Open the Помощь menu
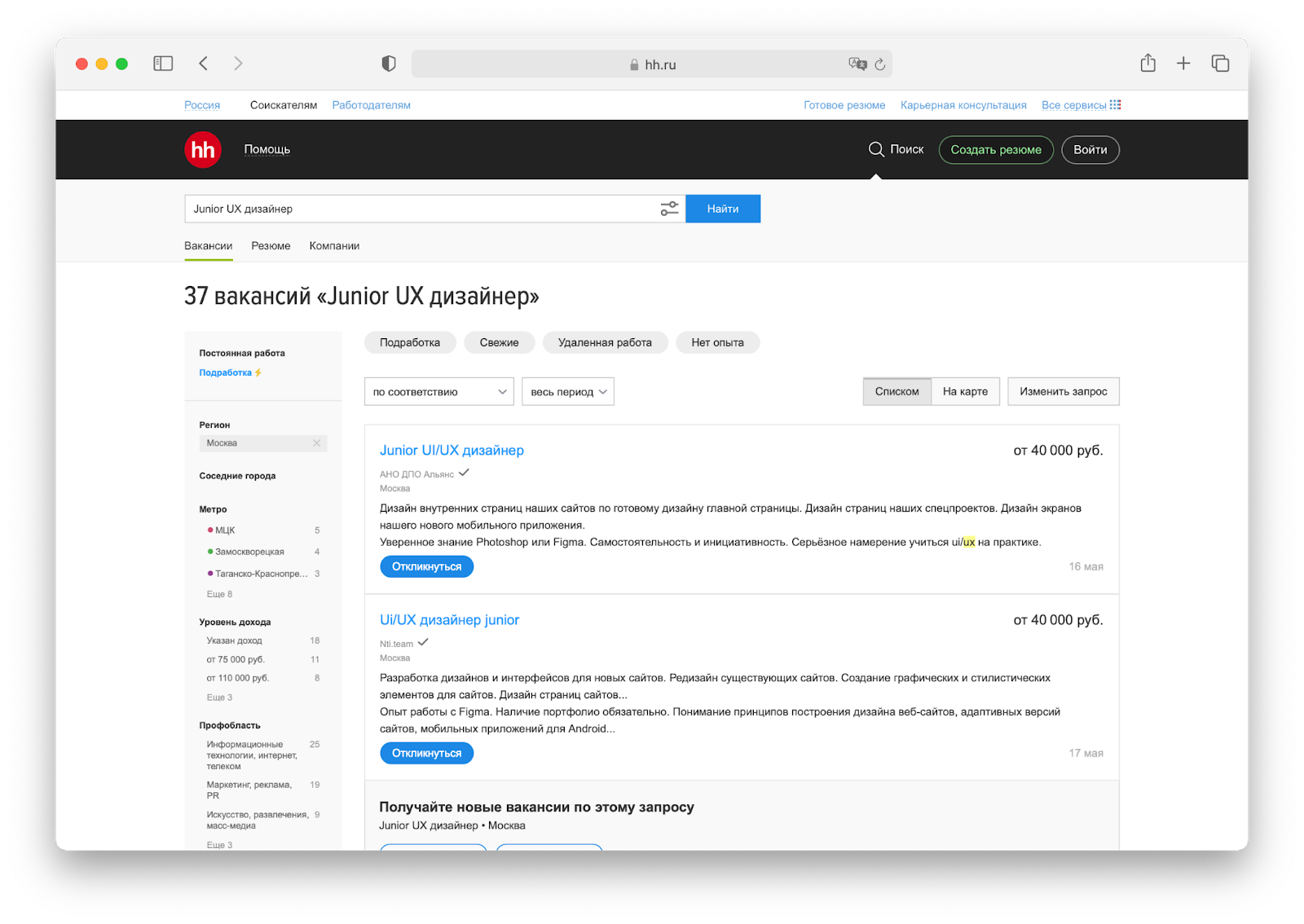Screen dimensions: 1304x924 click(267, 149)
